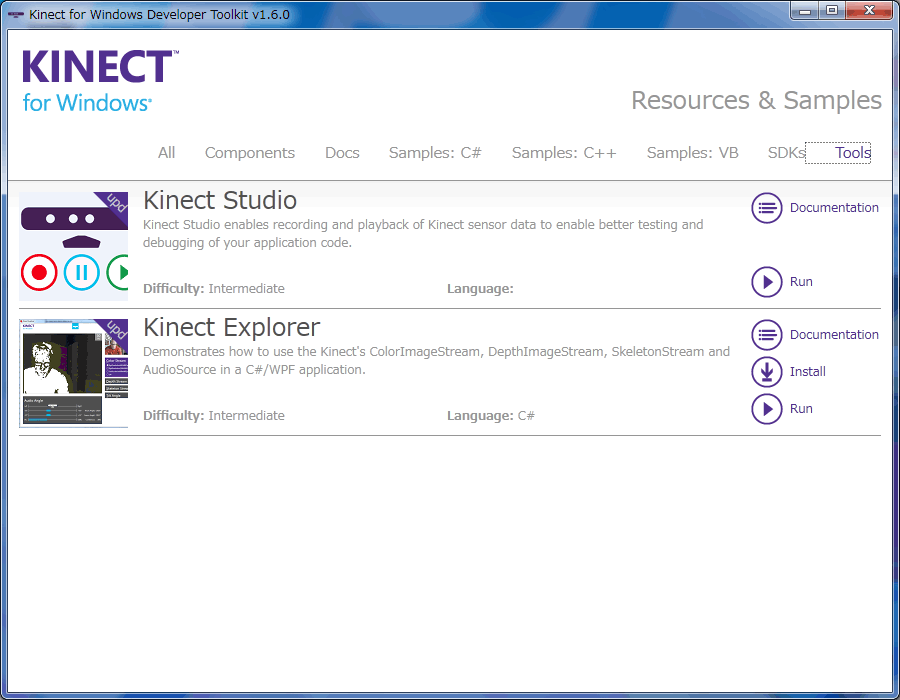Click the Kinect for Windows logo
Screen dimensions: 900x700
pyautogui.click(x=100, y=81)
